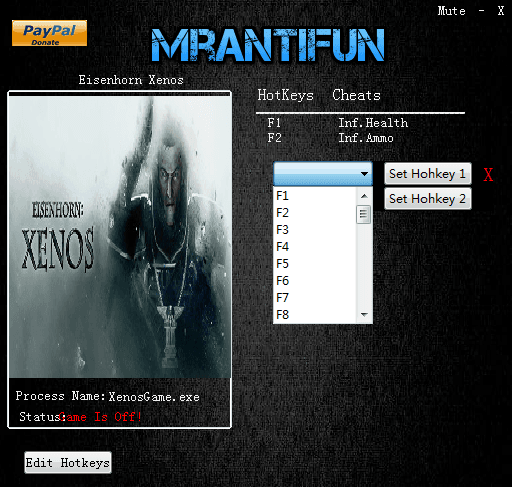Click the red X beside Set Hohkey 1
512x487 pixels.
488,174
